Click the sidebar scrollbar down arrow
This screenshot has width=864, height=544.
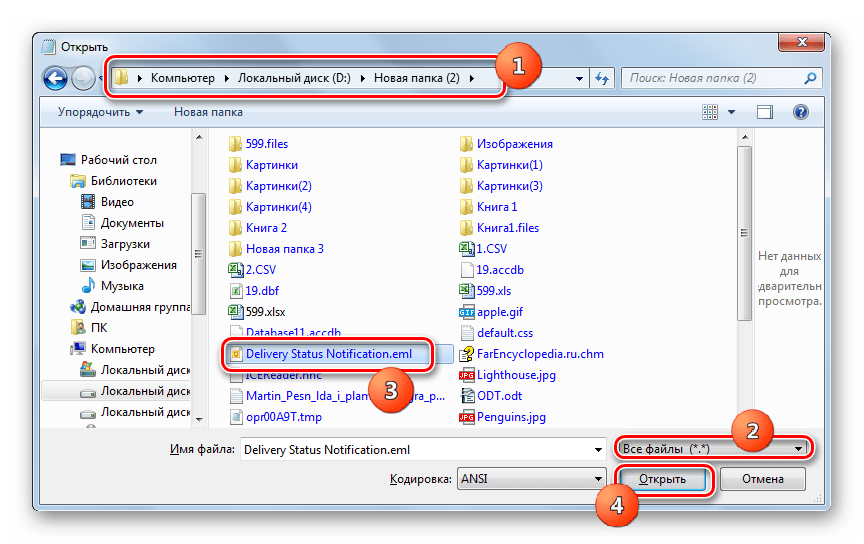199,420
